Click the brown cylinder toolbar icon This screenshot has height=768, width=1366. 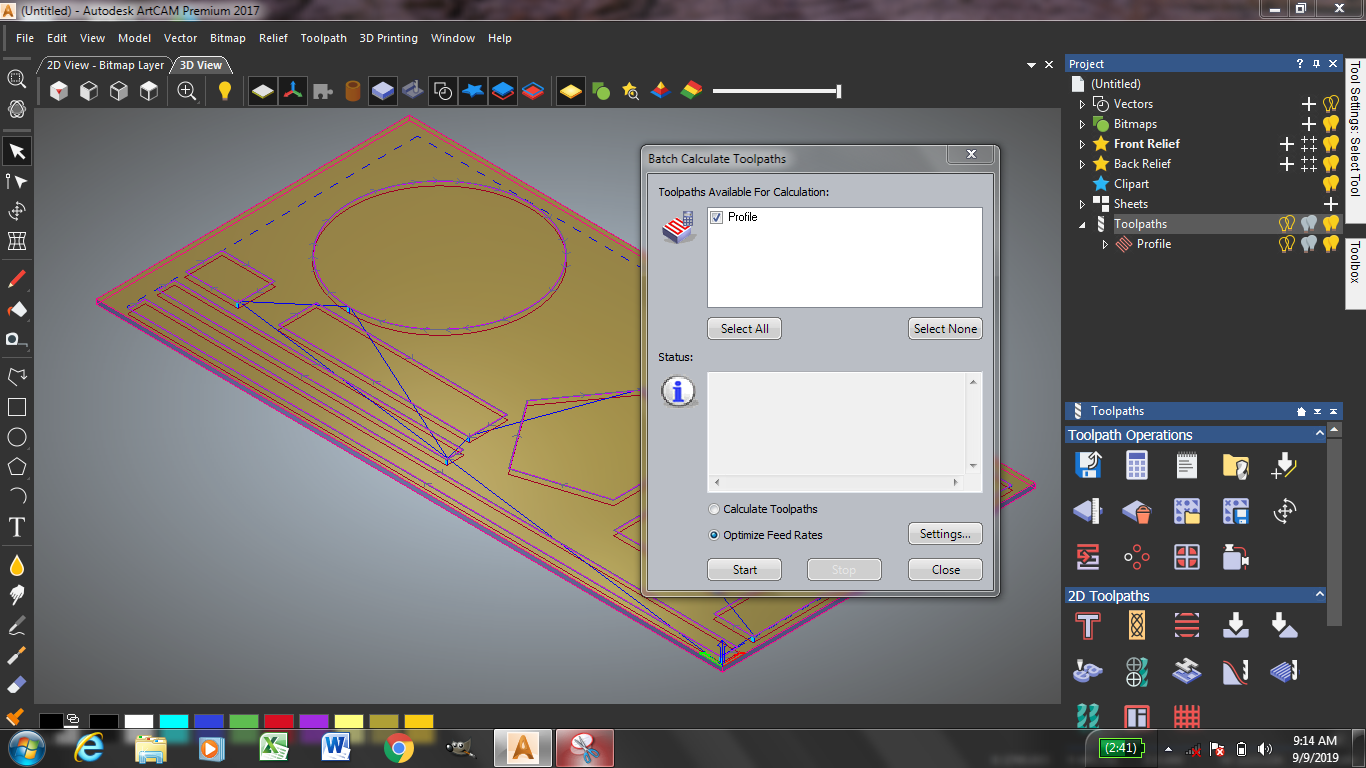click(352, 91)
